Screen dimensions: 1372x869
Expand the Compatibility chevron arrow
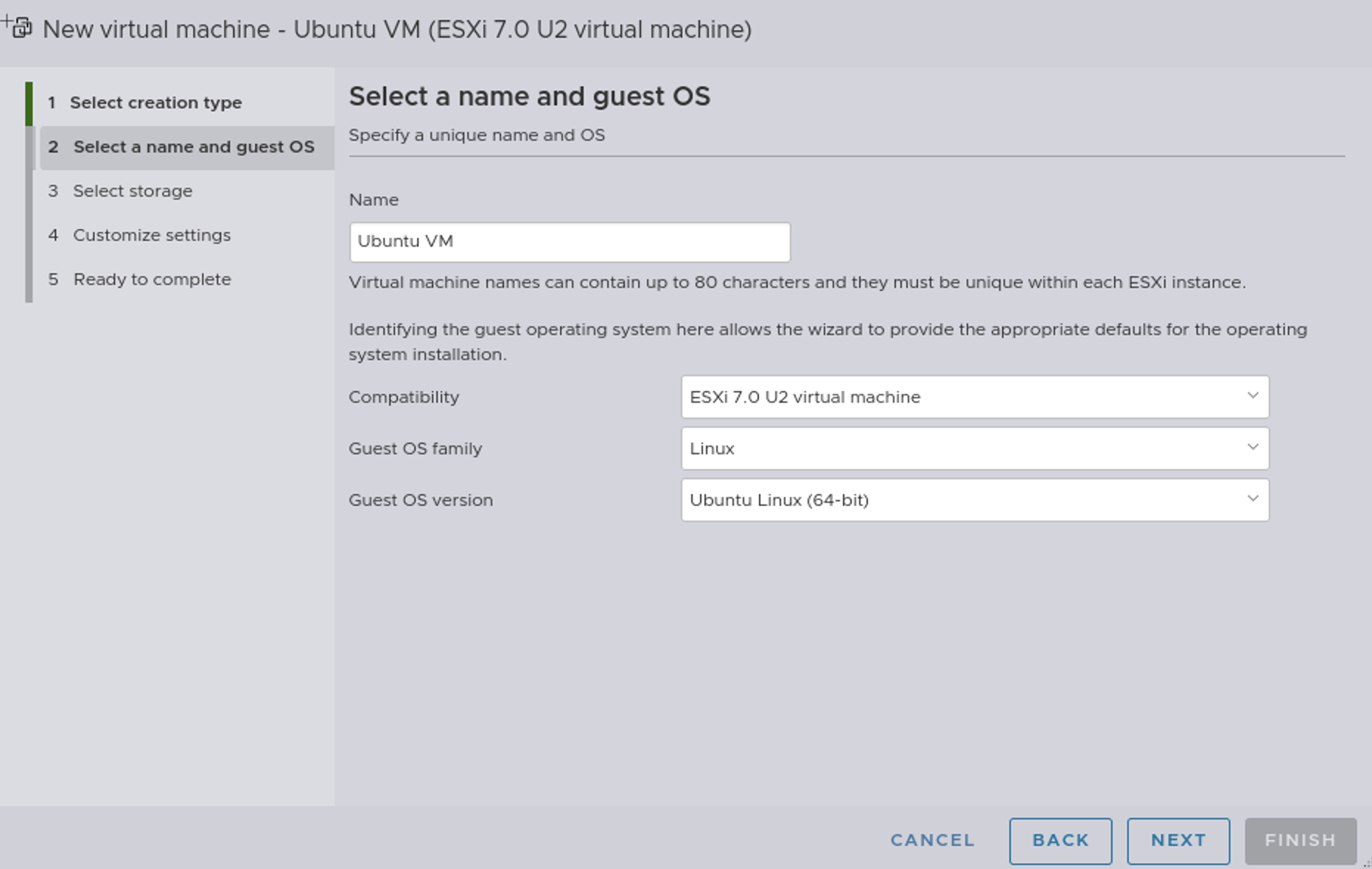pos(1251,397)
